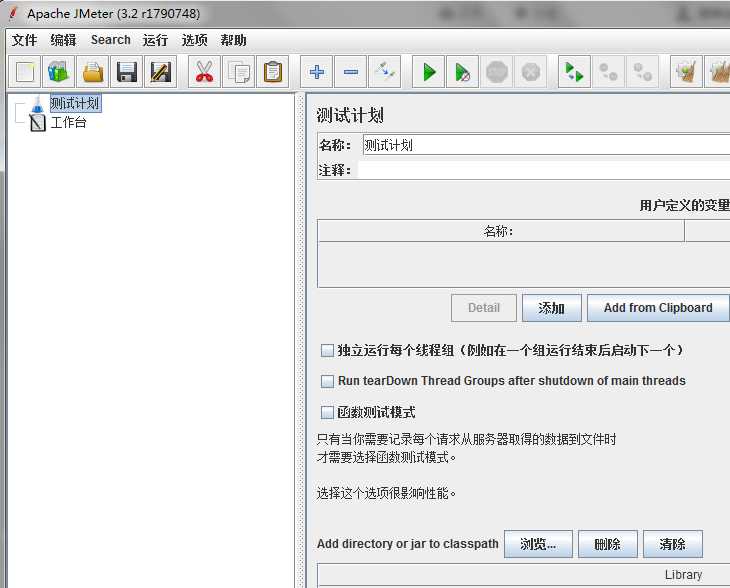Viewport: 730px width, 588px height.
Task: Collapse all nodes with minus icon
Action: coord(351,72)
